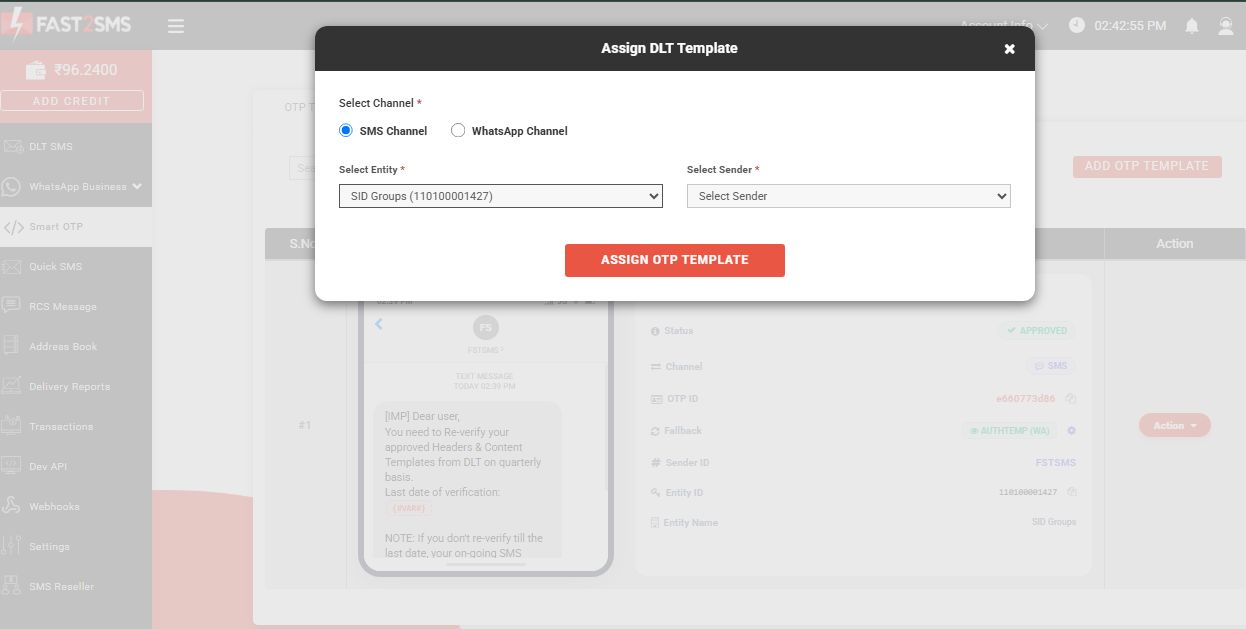The width and height of the screenshot is (1246, 629).
Task: Select the SMS Channel radio button
Action: (x=346, y=130)
